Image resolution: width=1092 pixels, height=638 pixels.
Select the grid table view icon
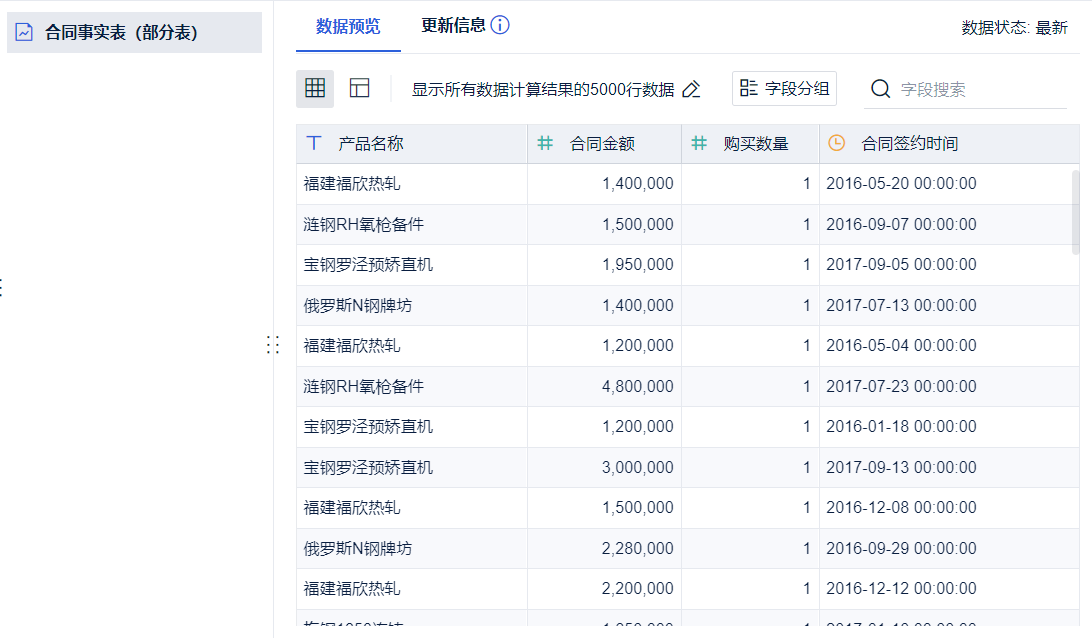click(x=315, y=88)
